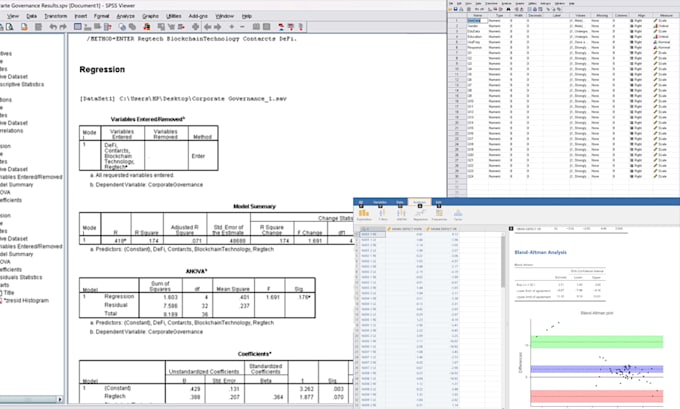This screenshot has width=680, height=409.
Task: Select the Variables tab in the blue ribbon
Action: point(380,202)
